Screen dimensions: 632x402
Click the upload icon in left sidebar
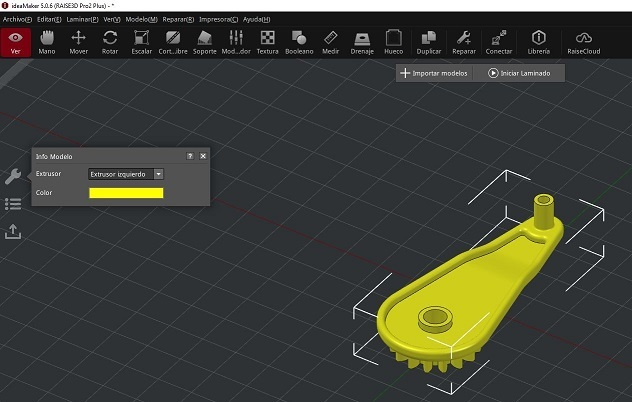[x=13, y=231]
